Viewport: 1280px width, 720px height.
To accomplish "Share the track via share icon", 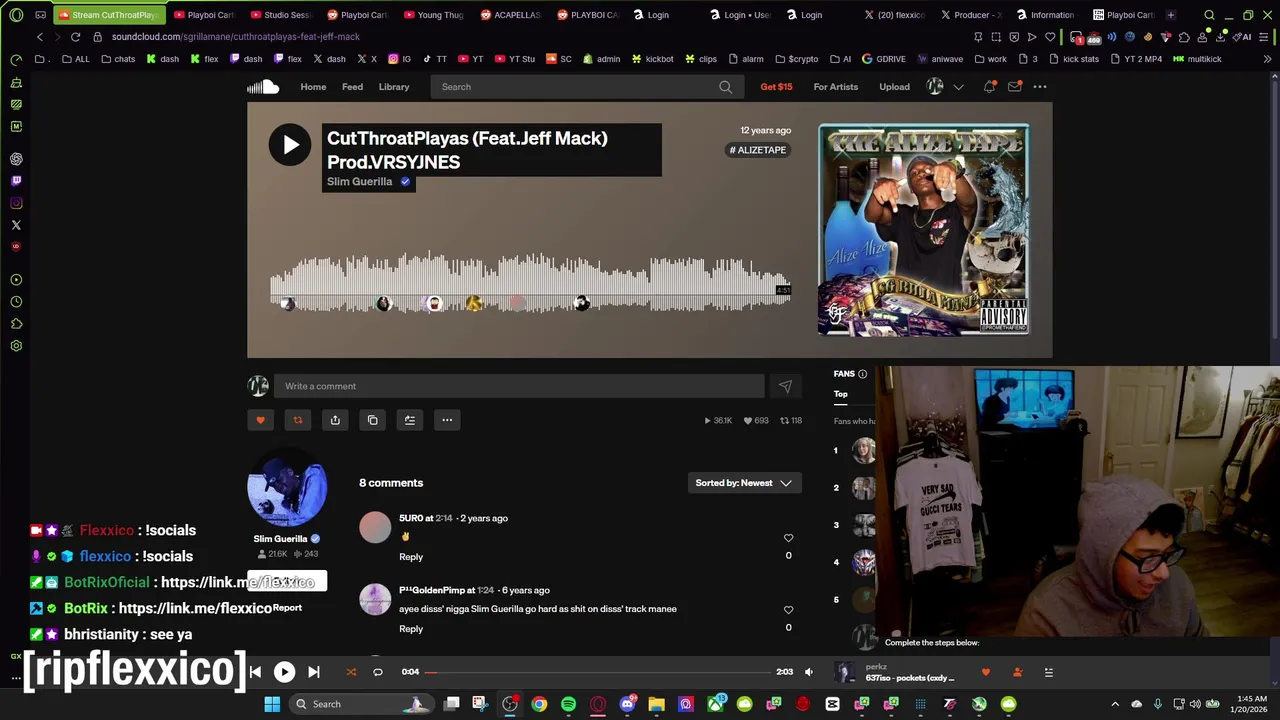I will (335, 420).
